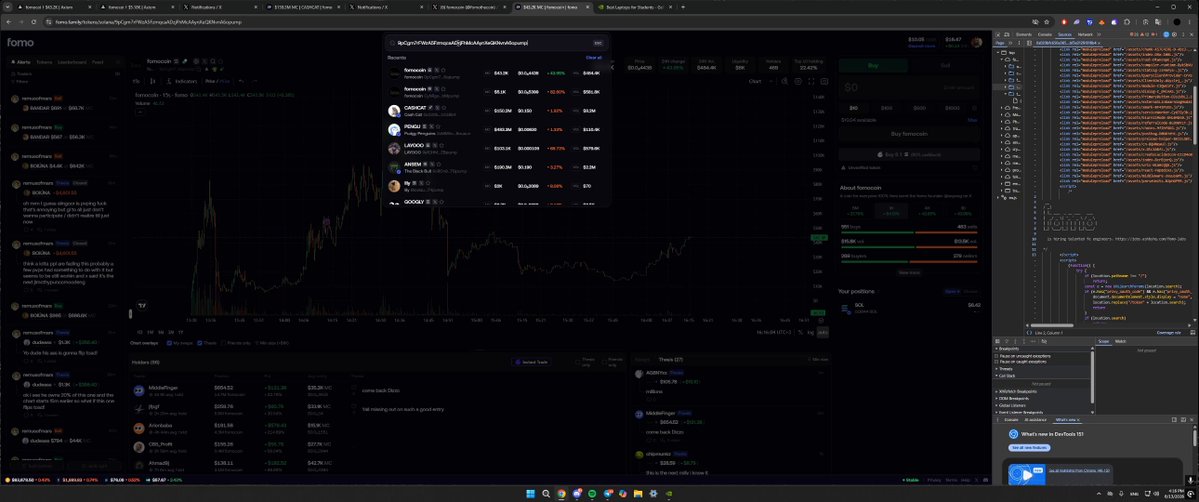This screenshot has width=1199, height=502.
Task: Click chart fullscreen icon
Action: [811, 81]
